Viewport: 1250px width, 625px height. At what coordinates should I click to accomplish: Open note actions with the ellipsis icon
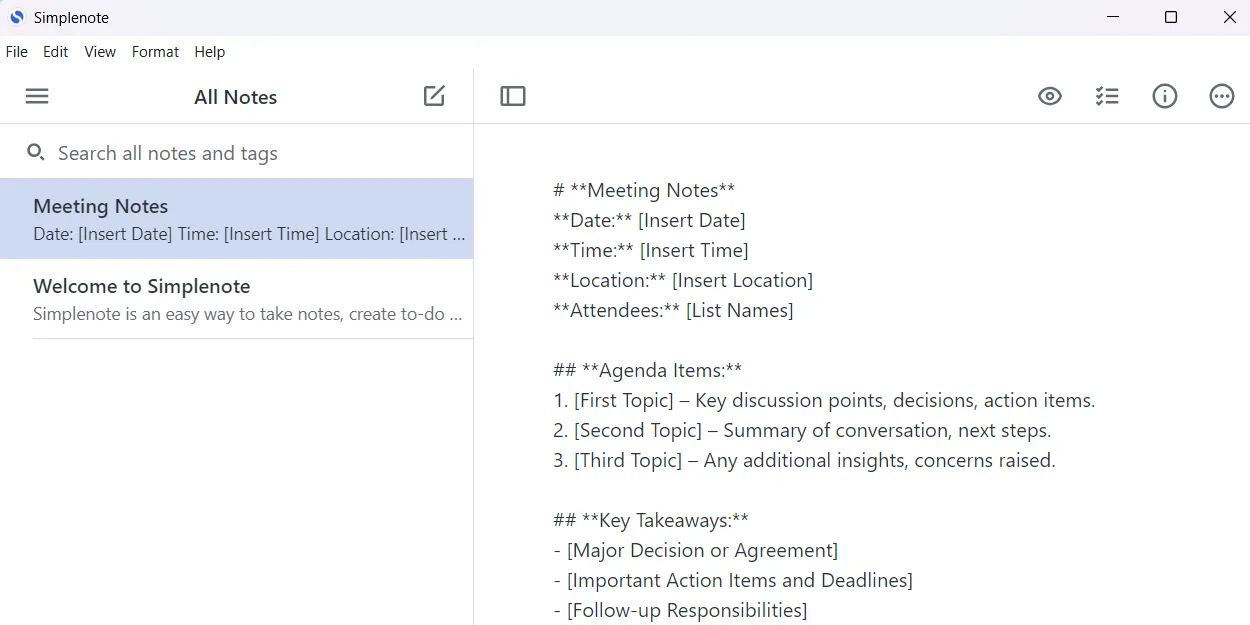[x=1222, y=96]
